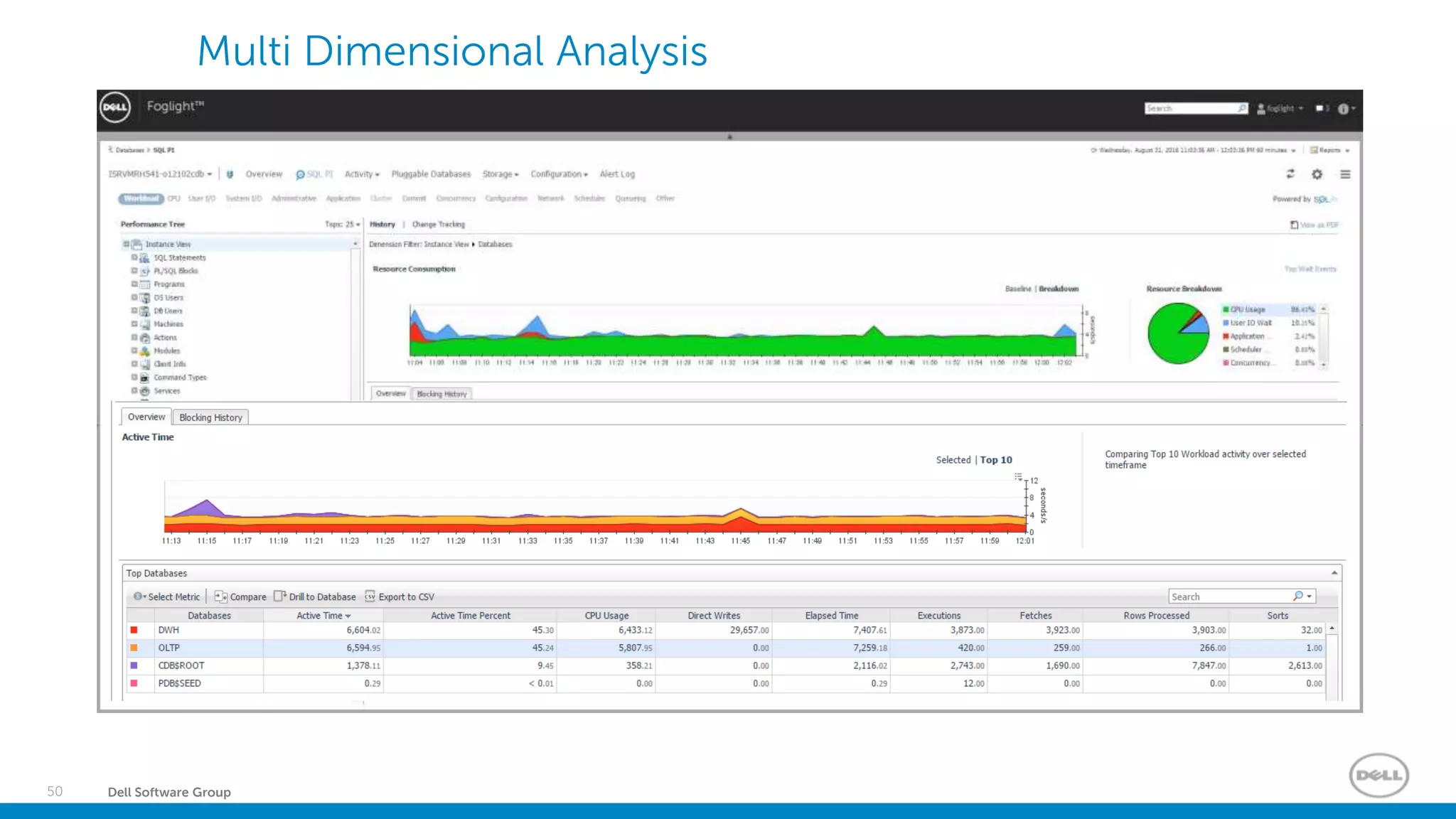Collapse the Instance View tree node

[x=126, y=244]
